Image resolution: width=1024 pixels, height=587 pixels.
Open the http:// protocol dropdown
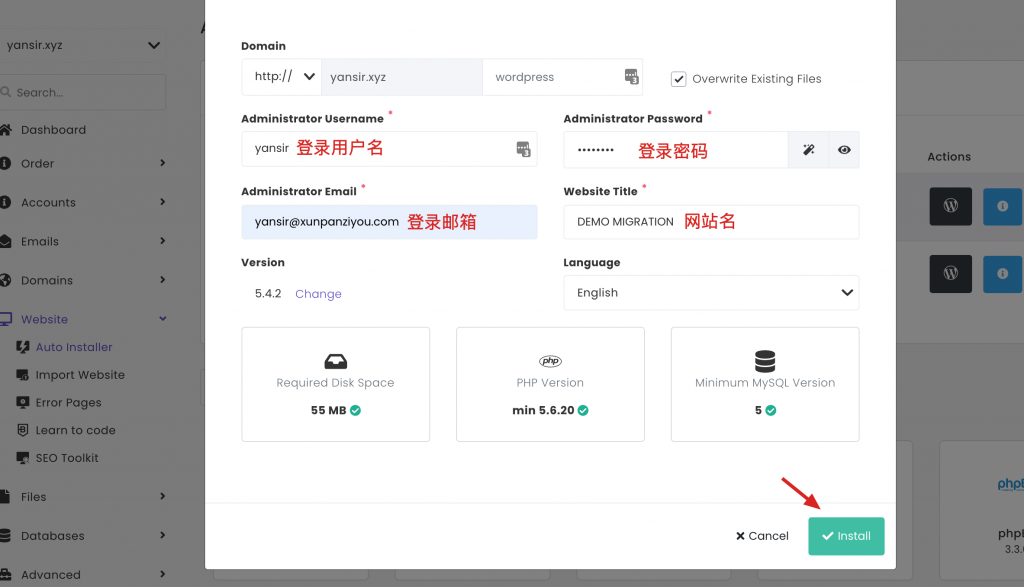pyautogui.click(x=281, y=77)
